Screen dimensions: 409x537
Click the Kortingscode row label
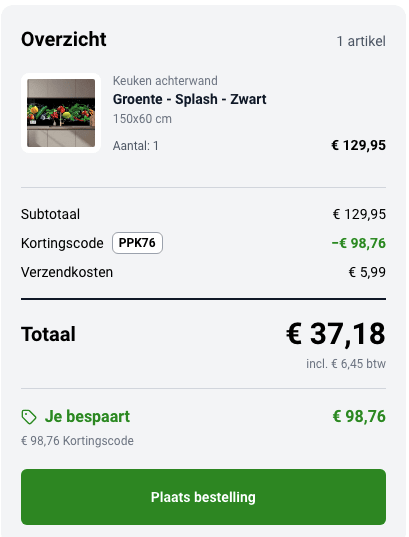tap(62, 243)
